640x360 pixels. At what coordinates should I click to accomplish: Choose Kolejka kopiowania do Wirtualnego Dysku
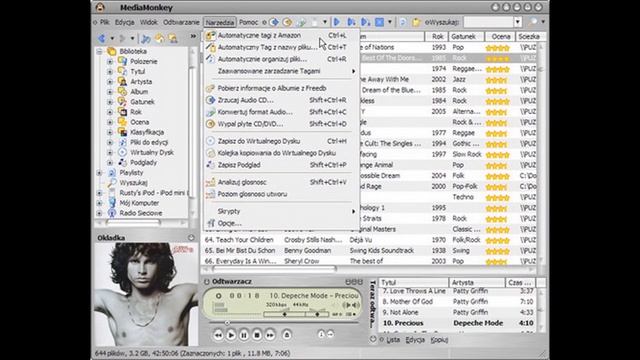click(281, 153)
